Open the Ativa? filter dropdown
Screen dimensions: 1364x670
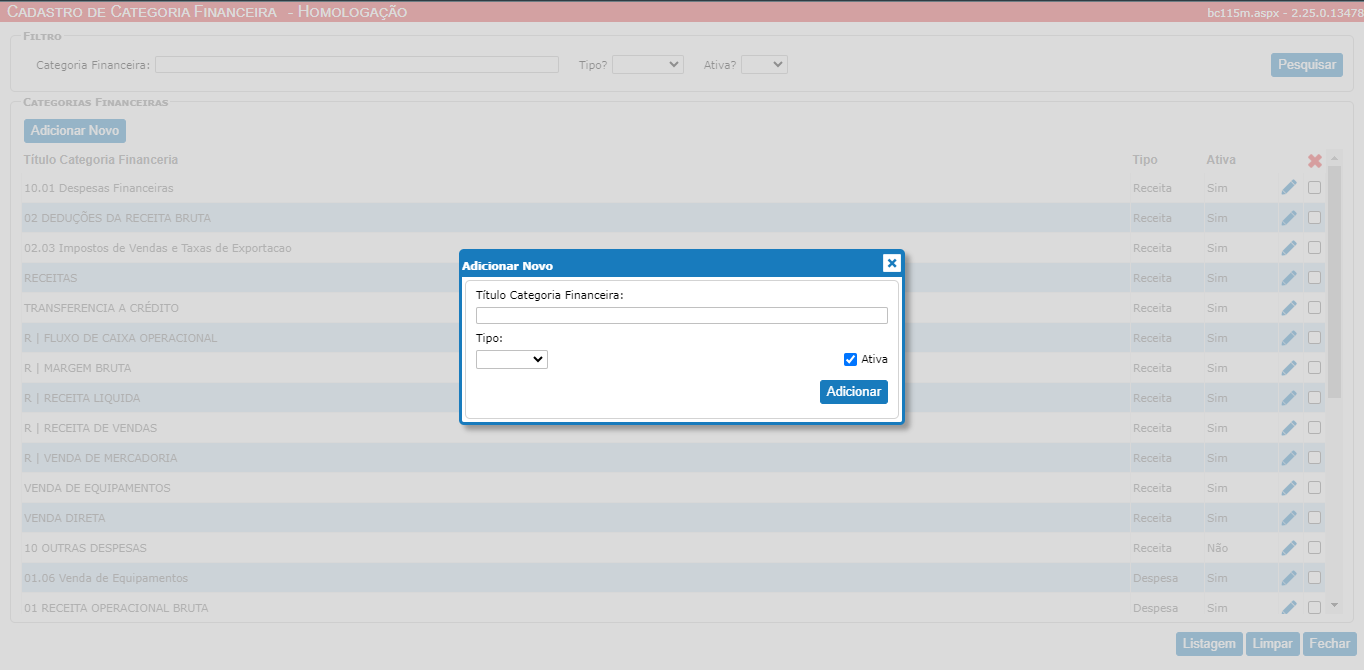(x=765, y=64)
